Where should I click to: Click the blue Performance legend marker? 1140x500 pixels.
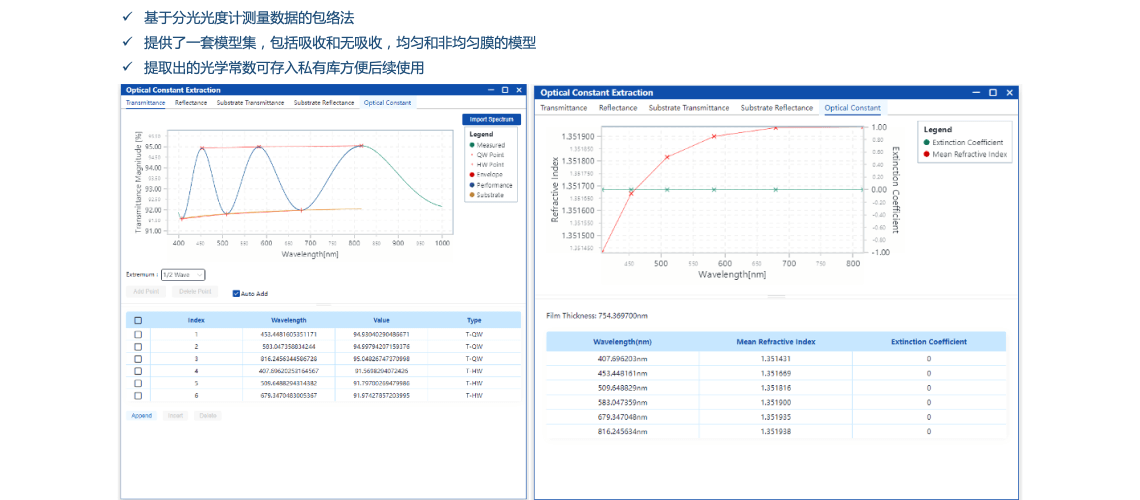(x=471, y=186)
